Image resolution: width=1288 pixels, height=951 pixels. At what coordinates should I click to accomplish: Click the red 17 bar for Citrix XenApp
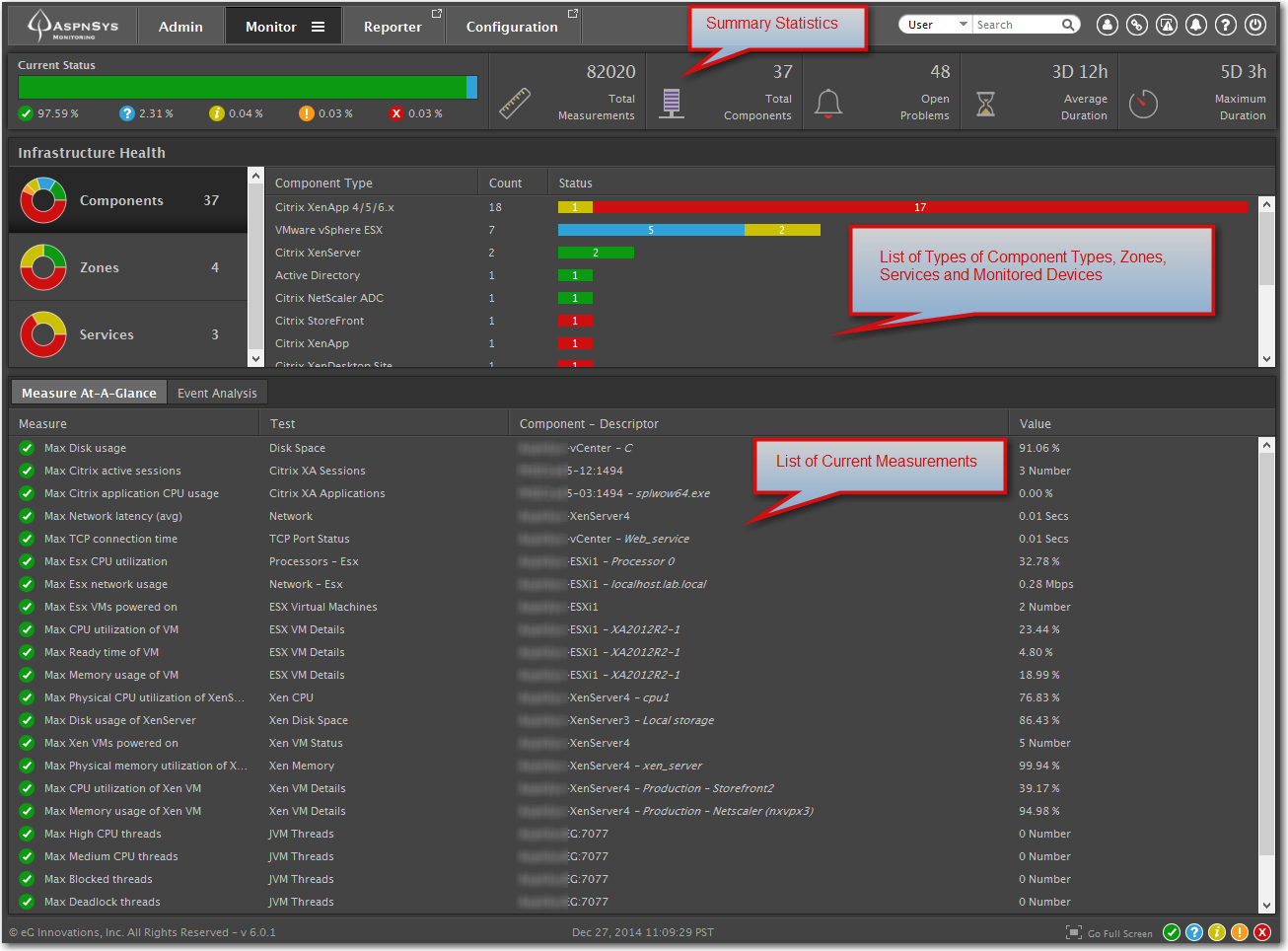pos(920,207)
